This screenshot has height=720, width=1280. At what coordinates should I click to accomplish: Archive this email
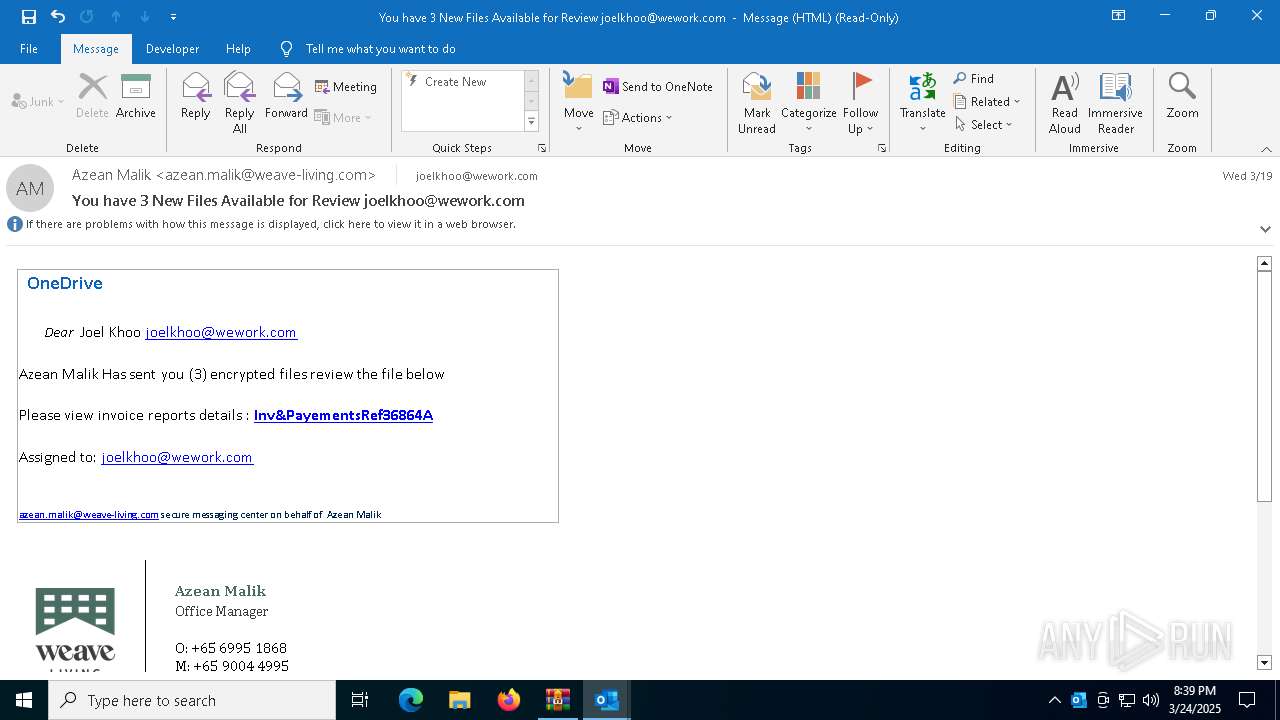136,97
